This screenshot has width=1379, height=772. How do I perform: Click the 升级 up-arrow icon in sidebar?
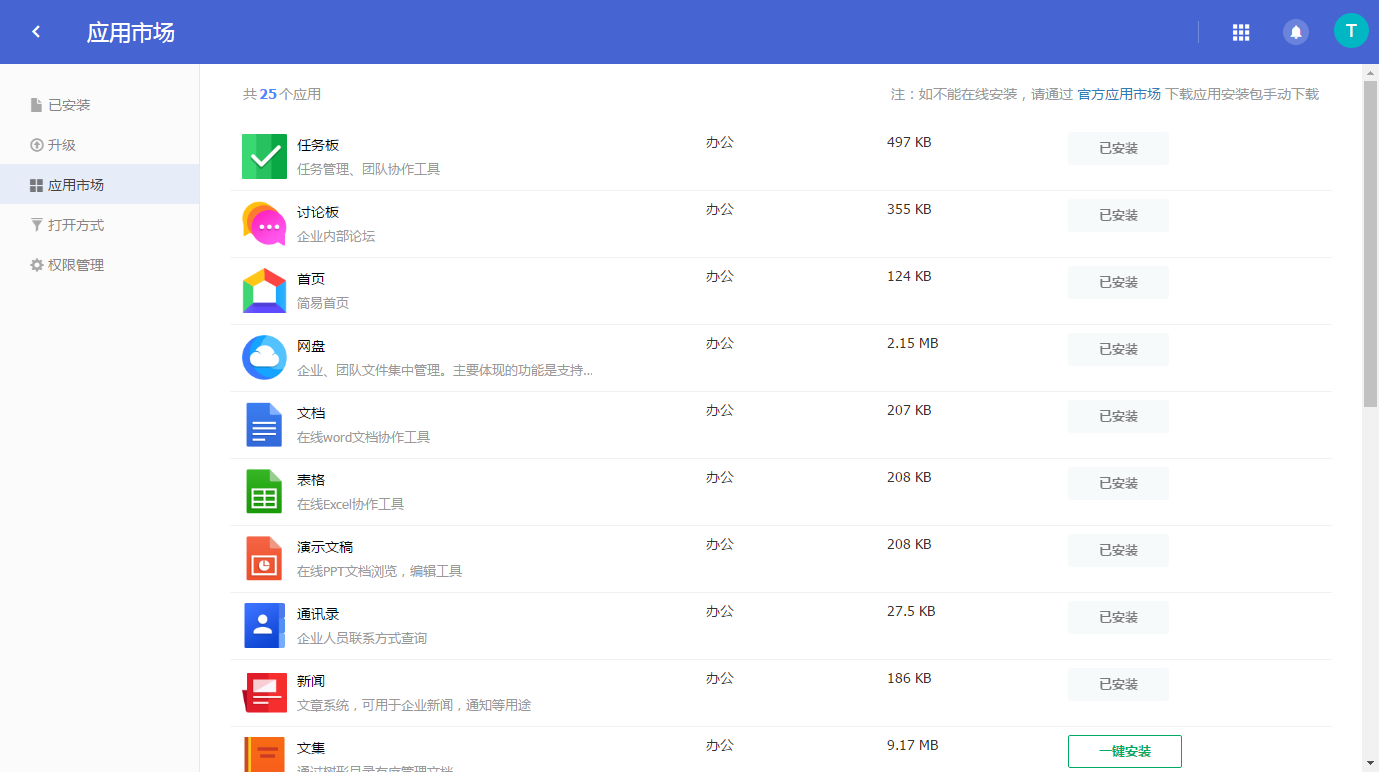point(37,145)
